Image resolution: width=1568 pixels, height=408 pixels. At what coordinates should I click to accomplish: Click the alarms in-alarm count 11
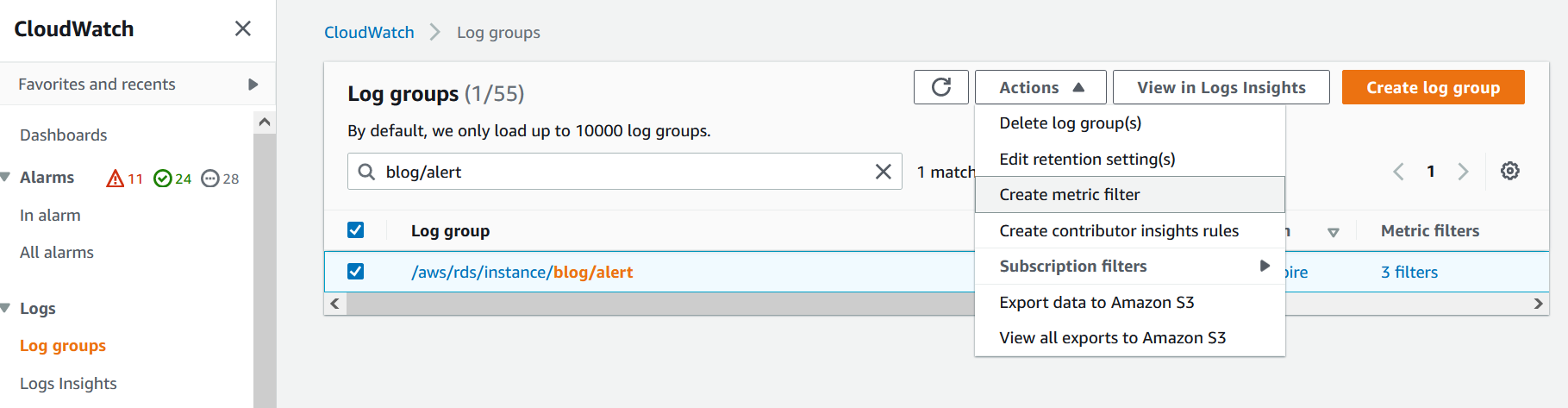tap(124, 179)
